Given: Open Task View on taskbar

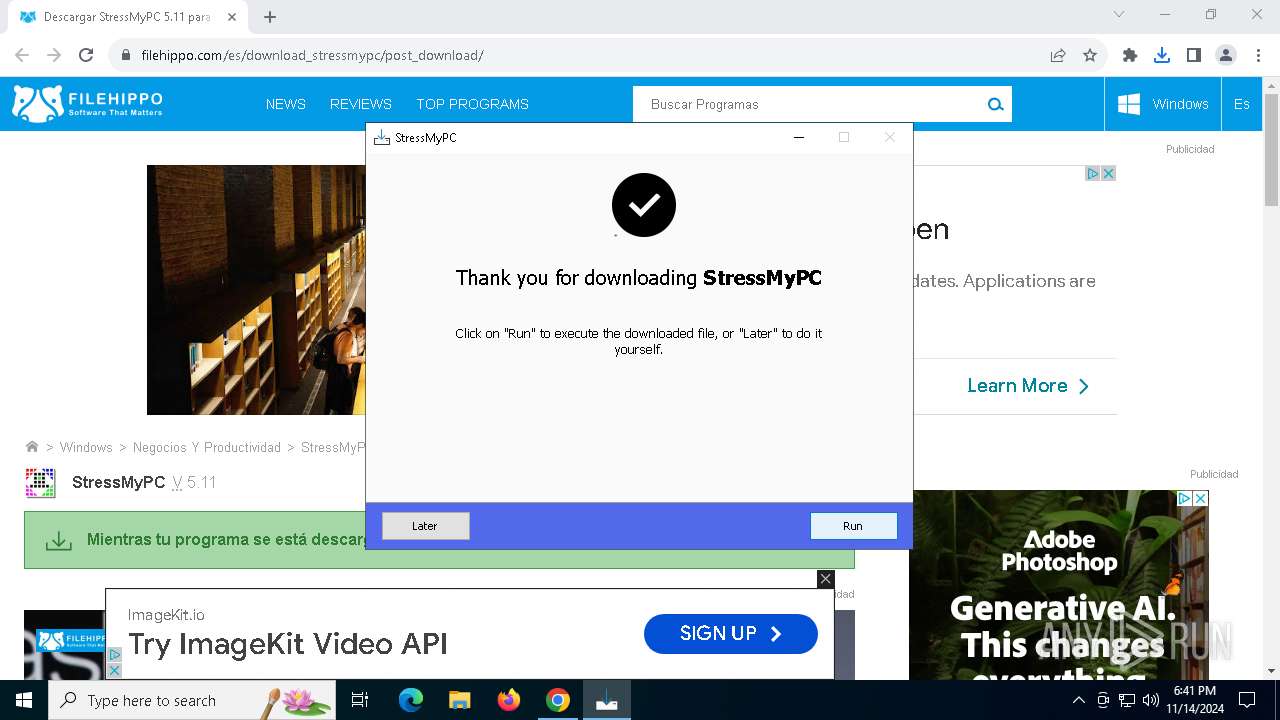Looking at the screenshot, I should (360, 700).
